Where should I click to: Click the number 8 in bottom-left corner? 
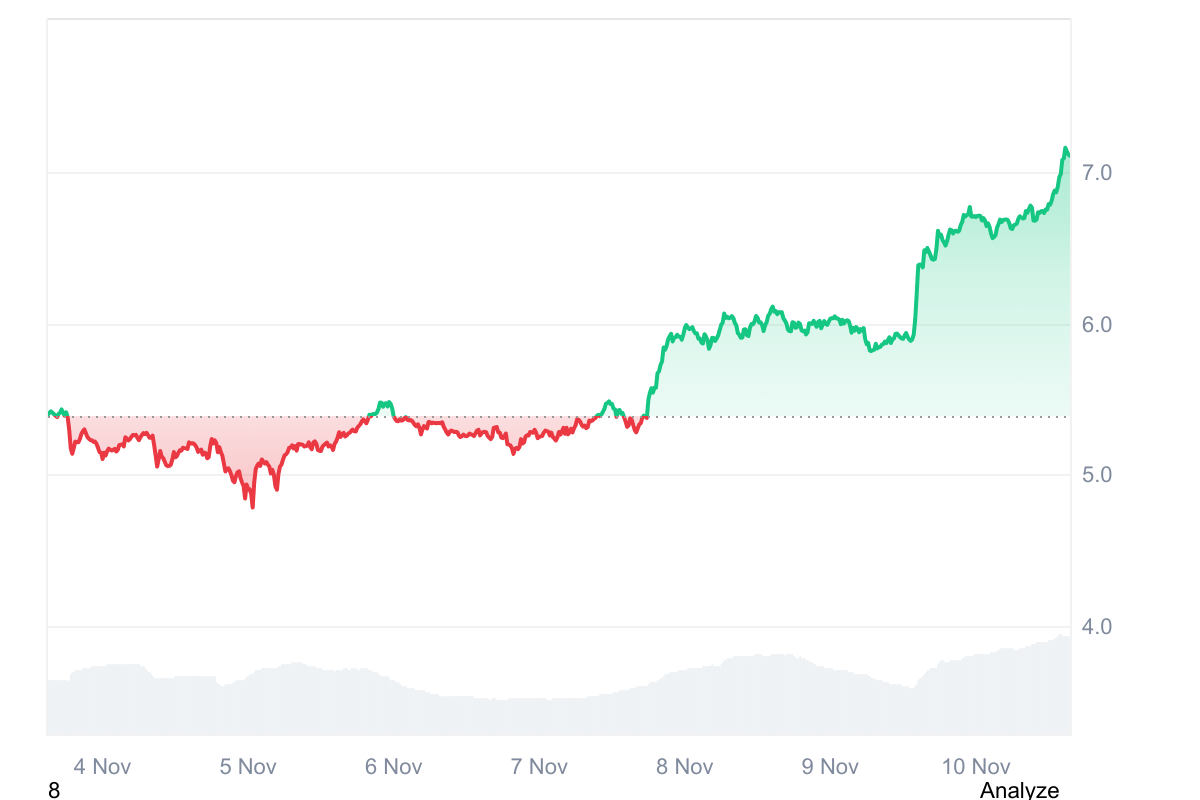[x=54, y=790]
